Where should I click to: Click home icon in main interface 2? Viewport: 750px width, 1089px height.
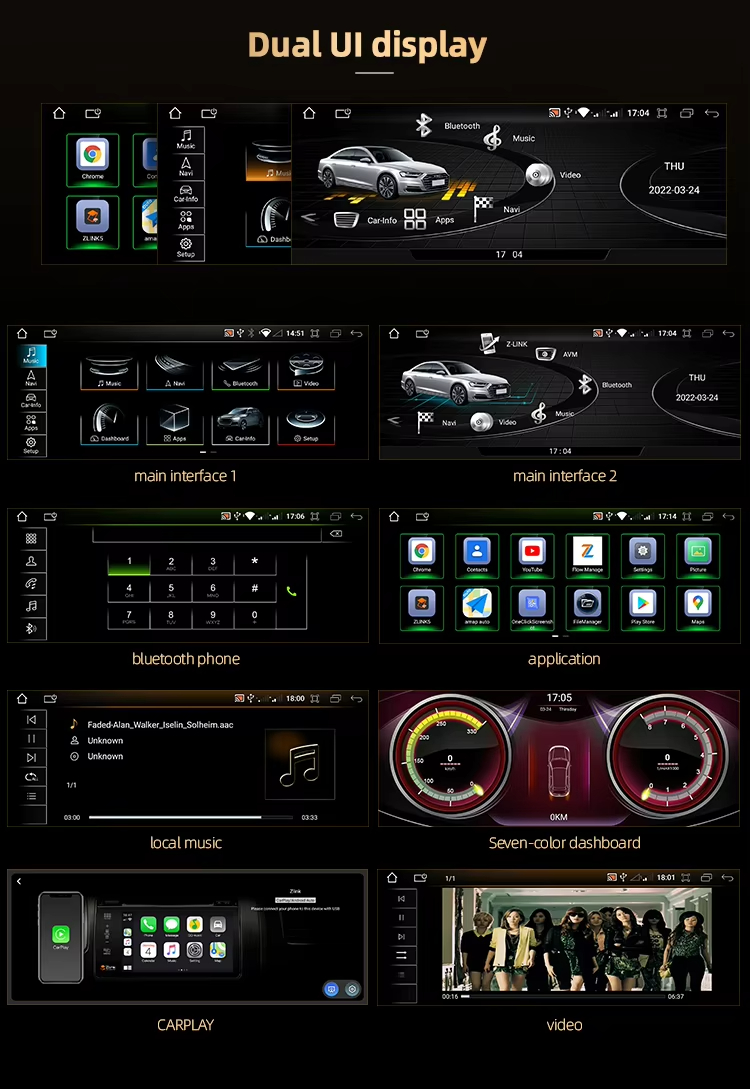(394, 333)
